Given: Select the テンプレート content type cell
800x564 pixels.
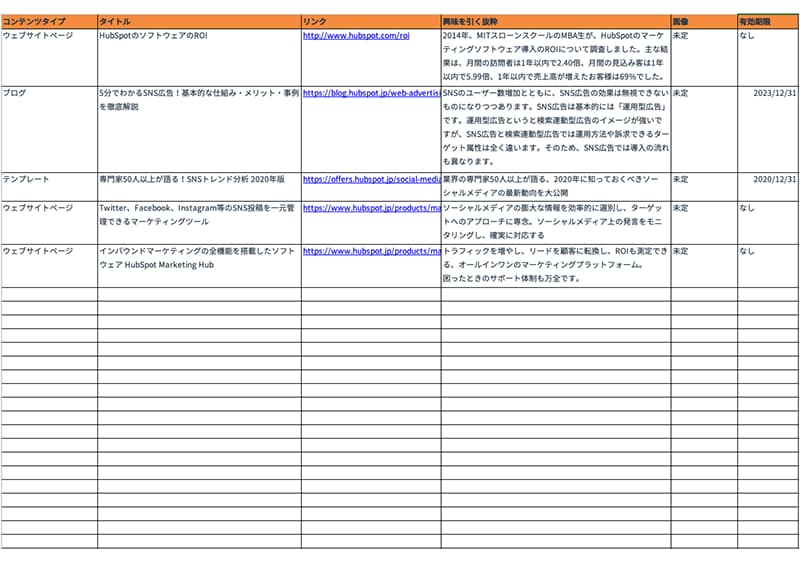Looking at the screenshot, I should (49, 187).
